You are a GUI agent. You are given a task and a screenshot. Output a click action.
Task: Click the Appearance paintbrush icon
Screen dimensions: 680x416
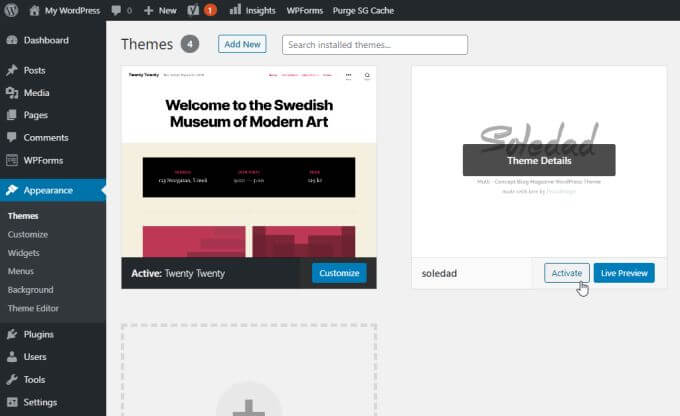tap(12, 190)
